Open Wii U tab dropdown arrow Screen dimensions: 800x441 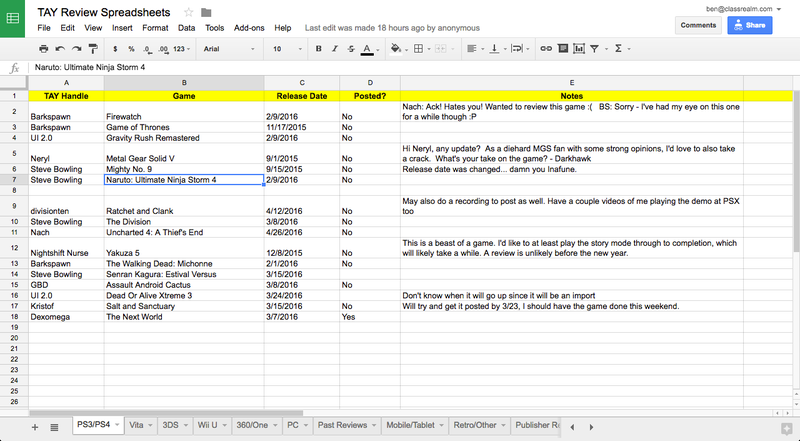pos(224,425)
